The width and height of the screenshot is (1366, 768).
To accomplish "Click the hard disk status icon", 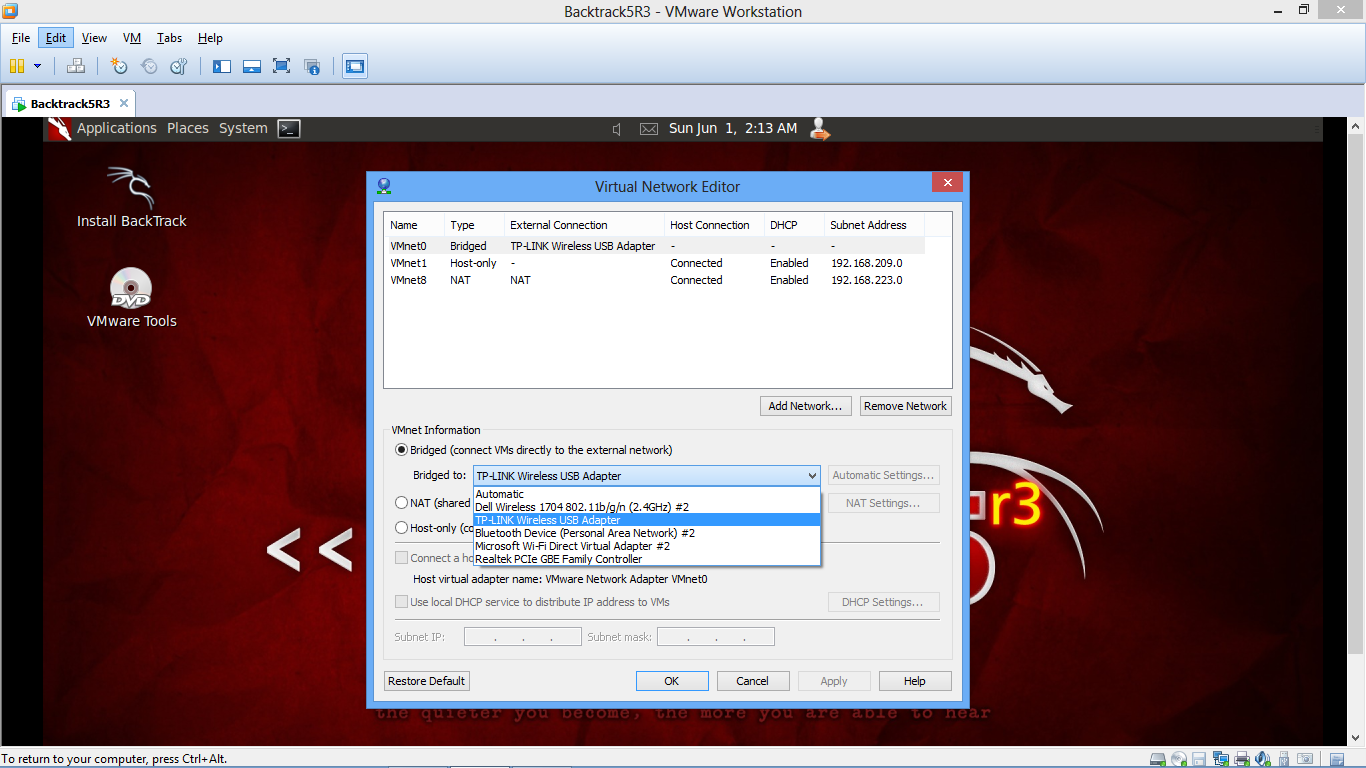I will (x=1157, y=759).
